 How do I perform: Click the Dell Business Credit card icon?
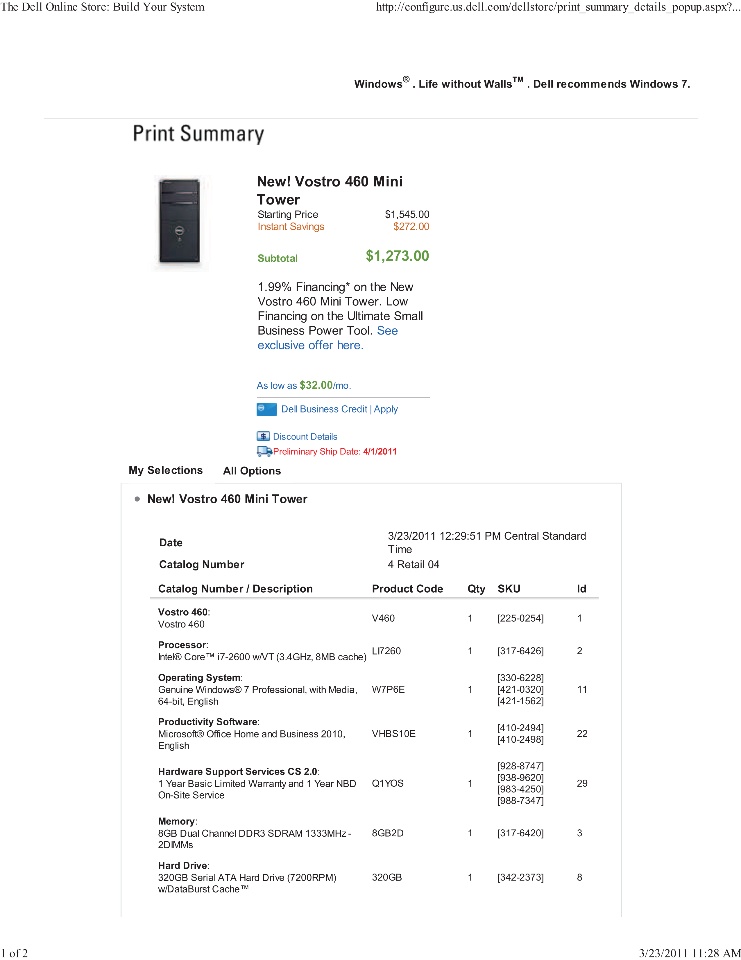coord(266,409)
